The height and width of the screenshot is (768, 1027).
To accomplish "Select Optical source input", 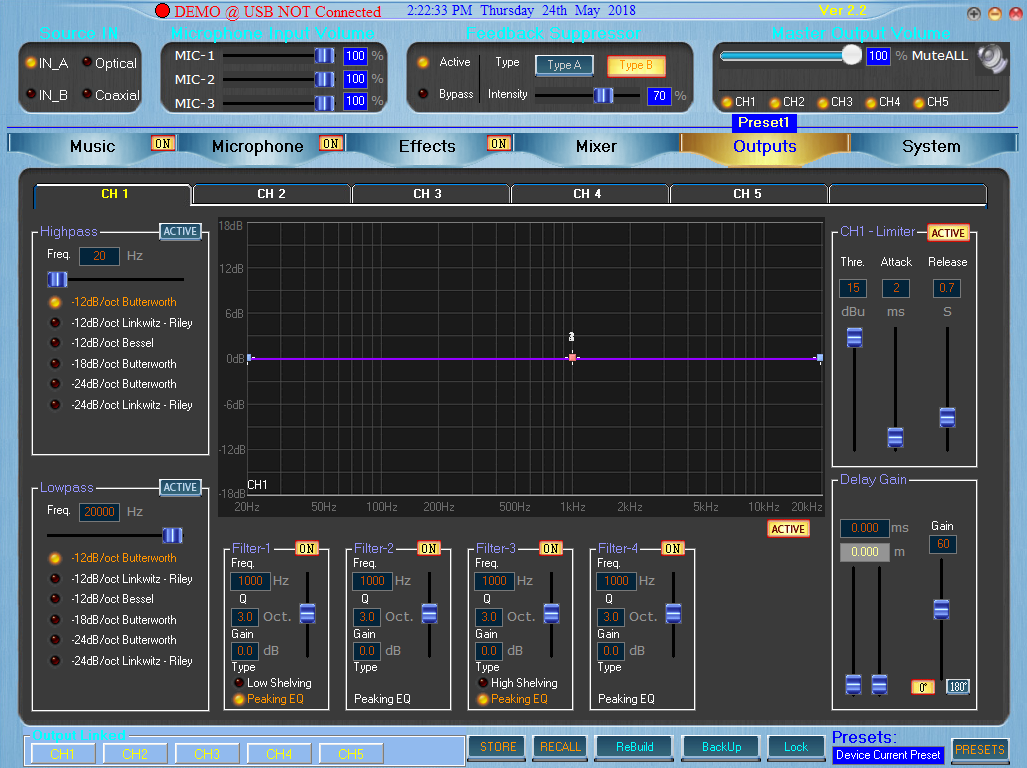I will tap(87, 62).
